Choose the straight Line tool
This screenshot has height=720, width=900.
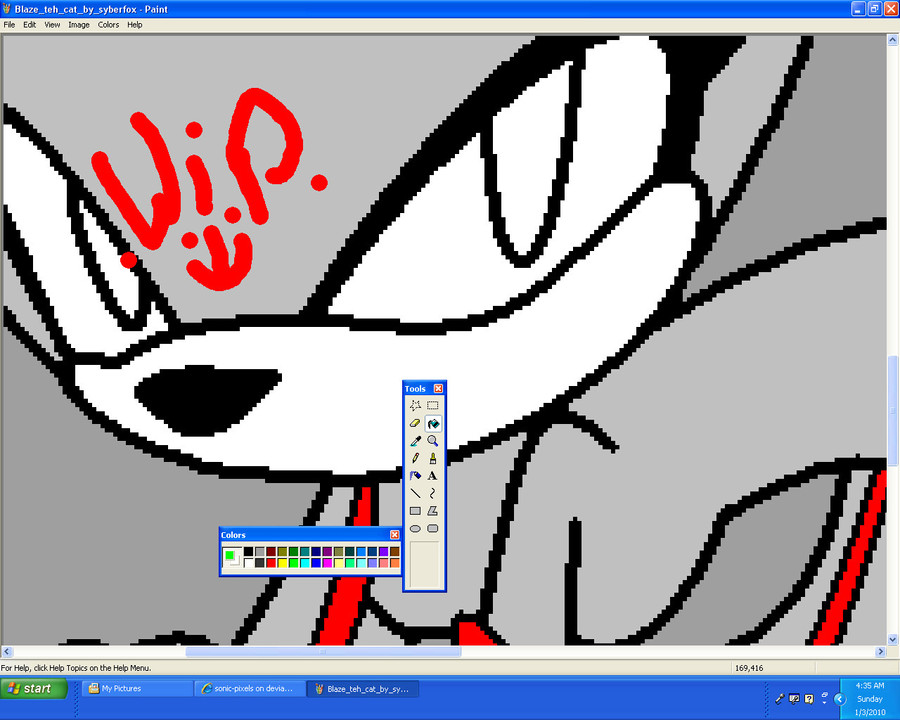coord(416,493)
